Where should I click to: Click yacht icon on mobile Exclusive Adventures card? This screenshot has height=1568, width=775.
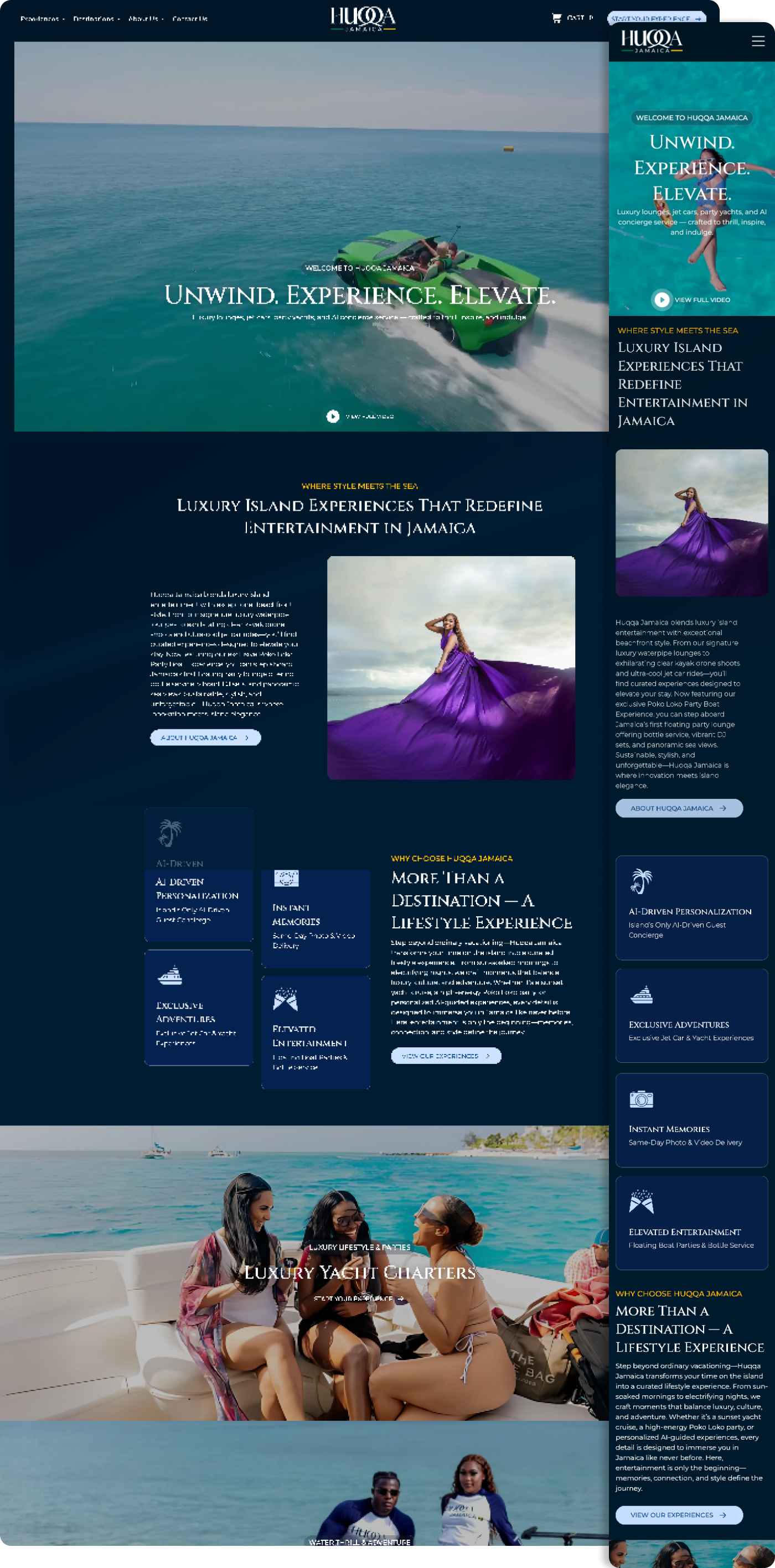pyautogui.click(x=641, y=995)
